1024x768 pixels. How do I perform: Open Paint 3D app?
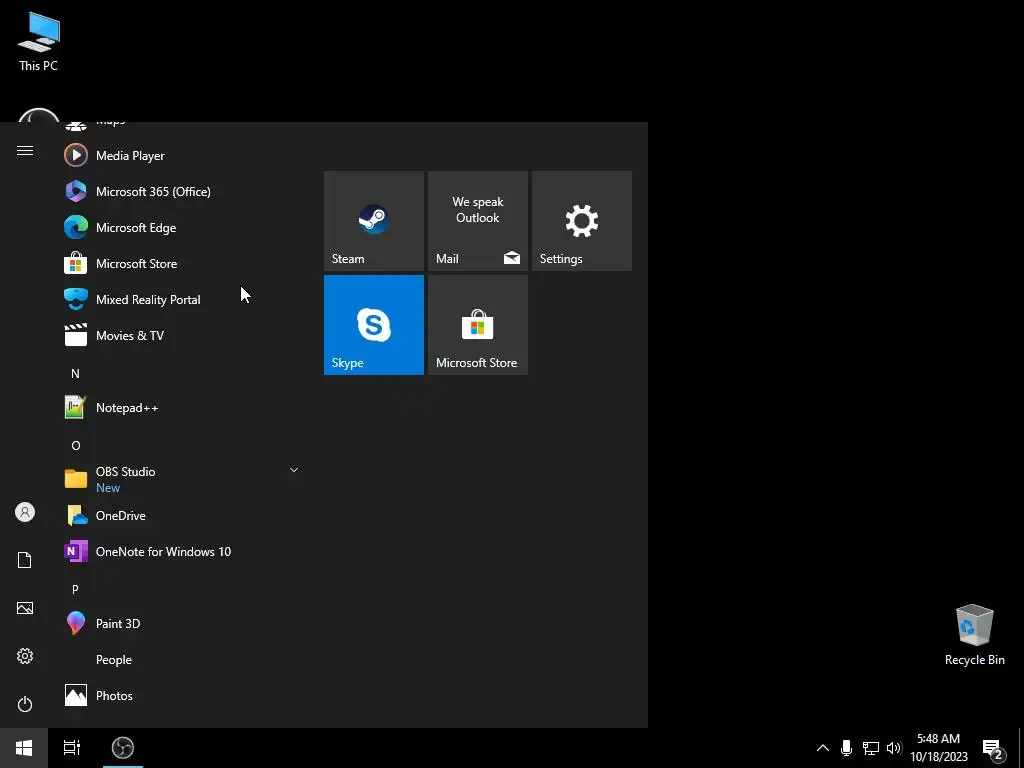click(183, 623)
